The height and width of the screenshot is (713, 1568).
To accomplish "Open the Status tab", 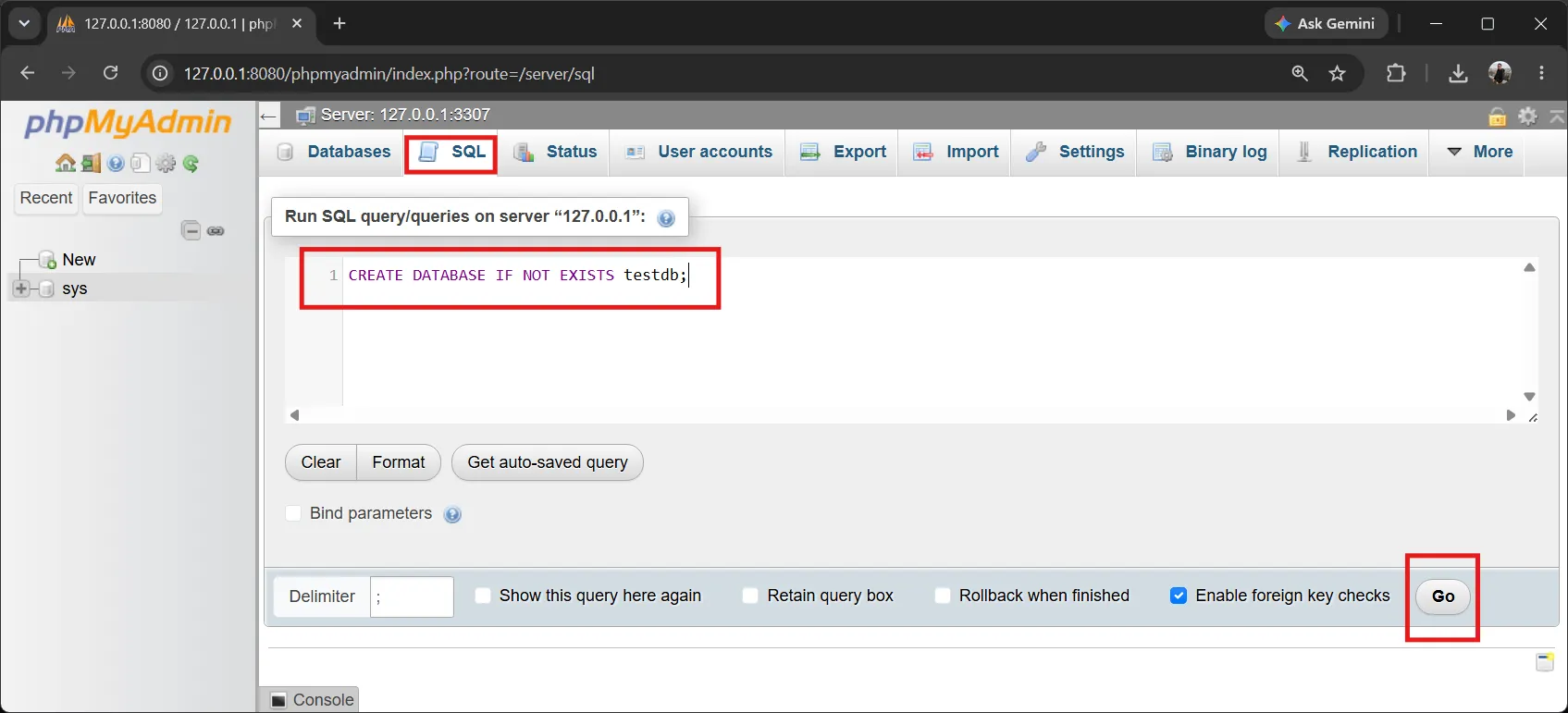I will (x=555, y=152).
